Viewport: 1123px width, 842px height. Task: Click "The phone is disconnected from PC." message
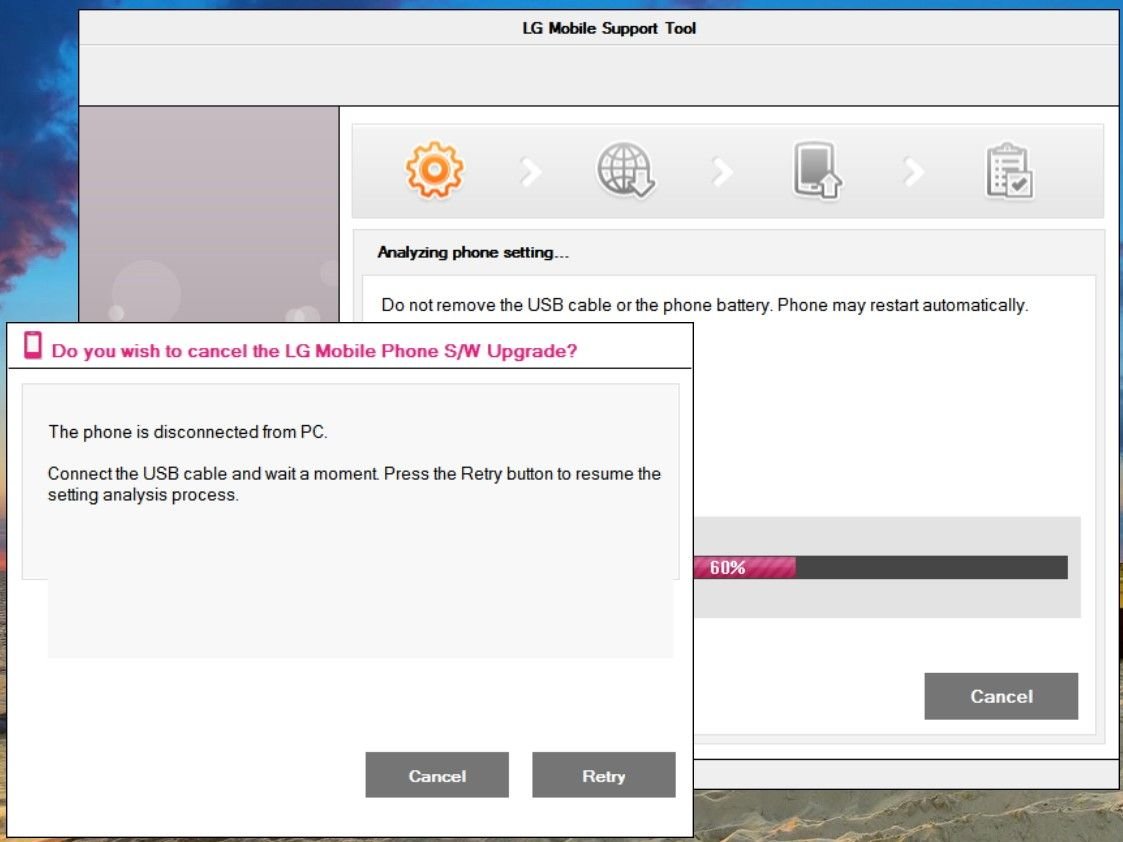pos(188,432)
